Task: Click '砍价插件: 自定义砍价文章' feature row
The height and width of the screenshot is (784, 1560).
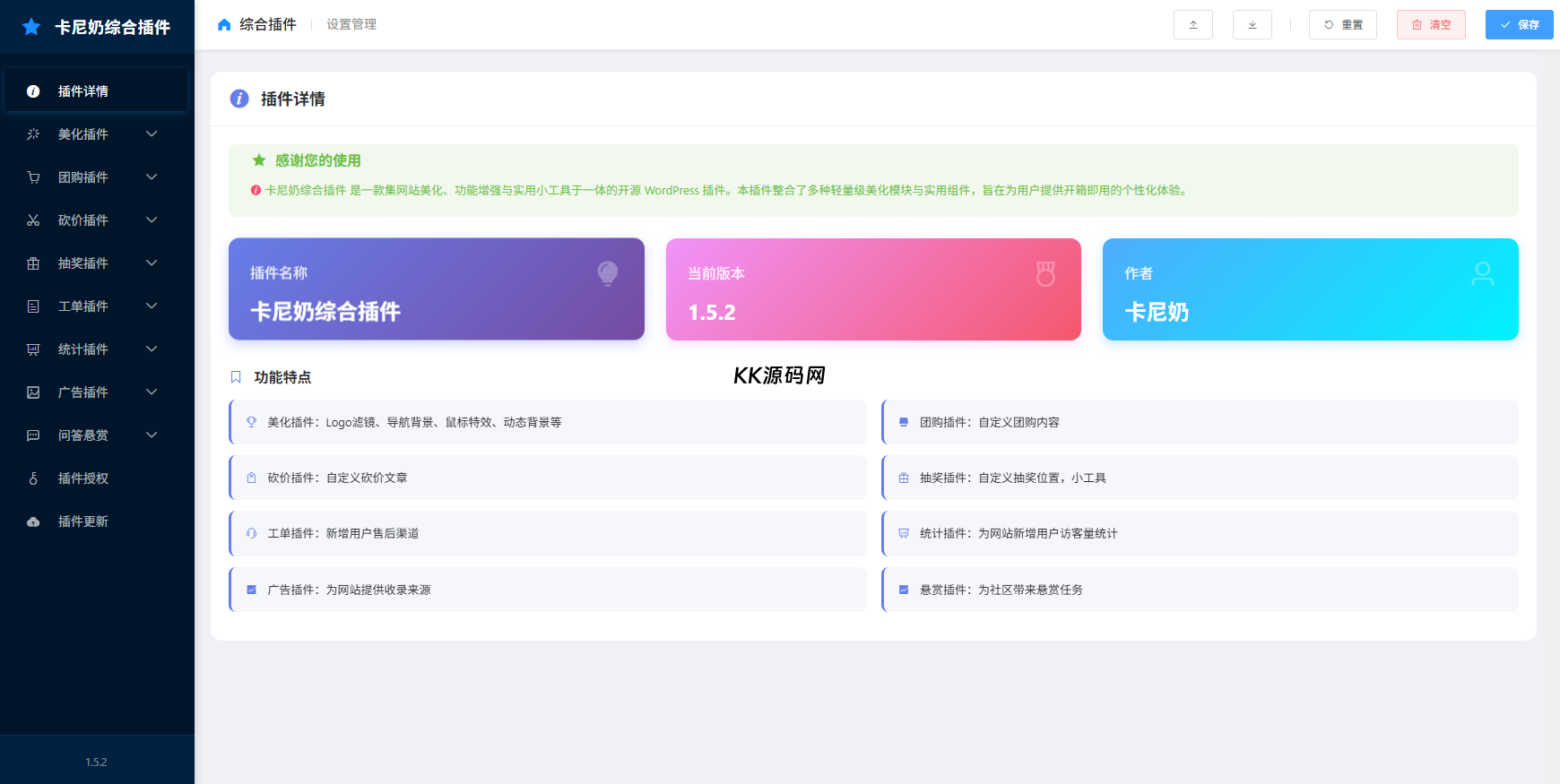Action: point(548,478)
